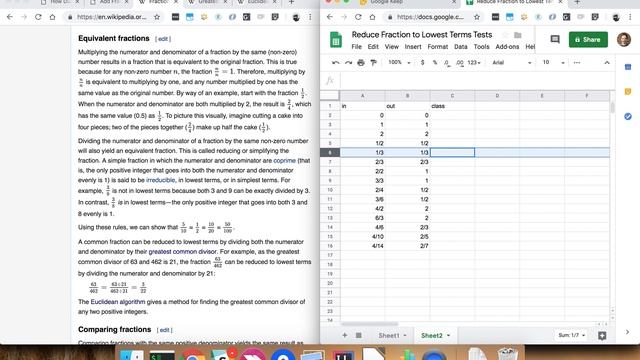The width and height of the screenshot is (640, 360).
Task: Follow the 'greatest common divisor' link
Action: point(182,251)
